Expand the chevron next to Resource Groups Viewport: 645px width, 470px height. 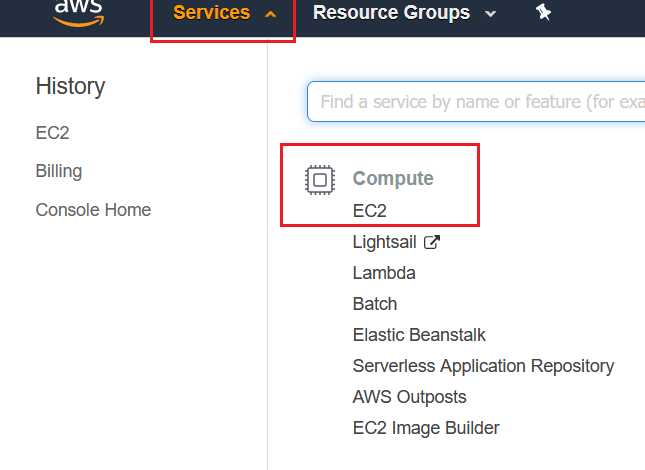point(490,14)
